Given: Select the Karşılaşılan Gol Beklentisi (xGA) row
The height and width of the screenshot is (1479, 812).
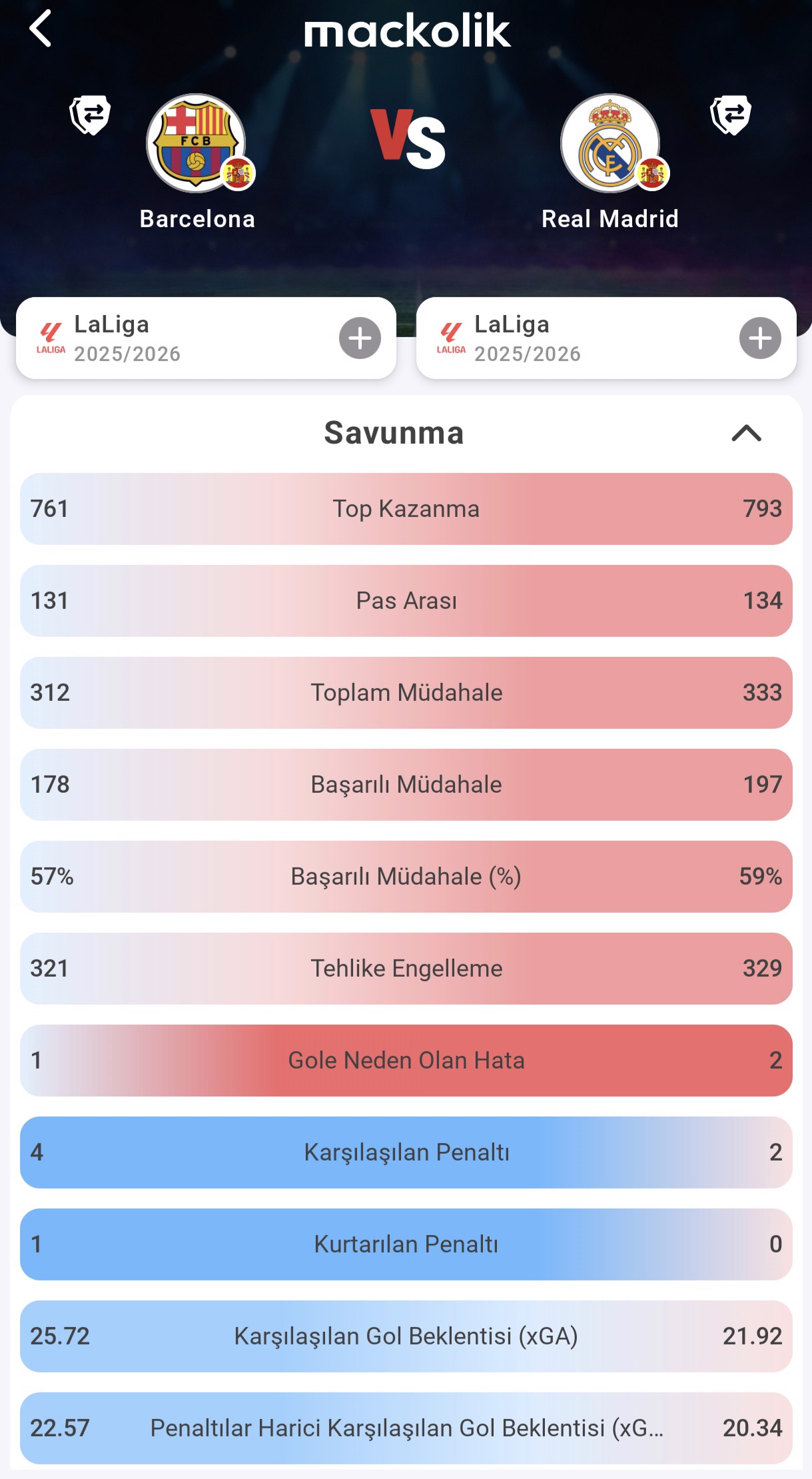Looking at the screenshot, I should click(406, 1336).
